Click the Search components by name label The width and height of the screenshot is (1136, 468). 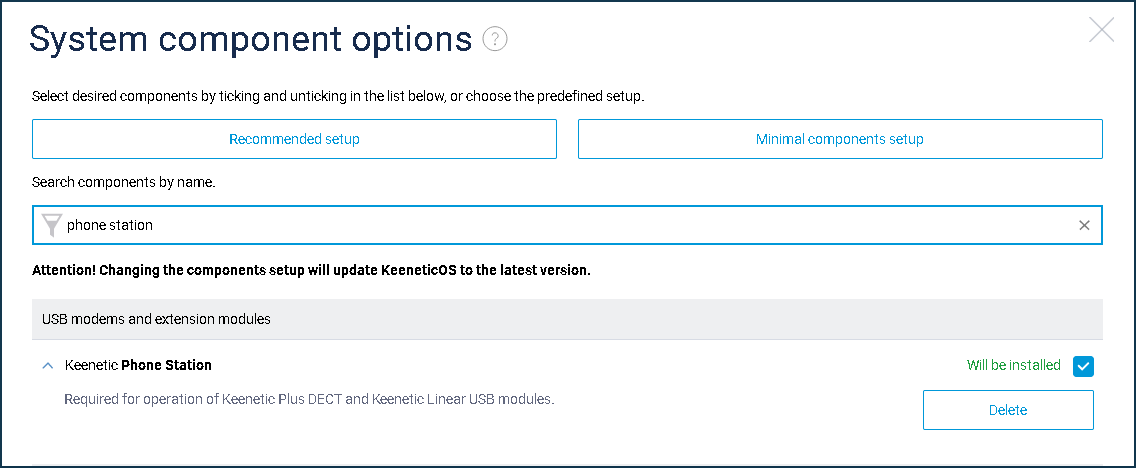pos(124,183)
